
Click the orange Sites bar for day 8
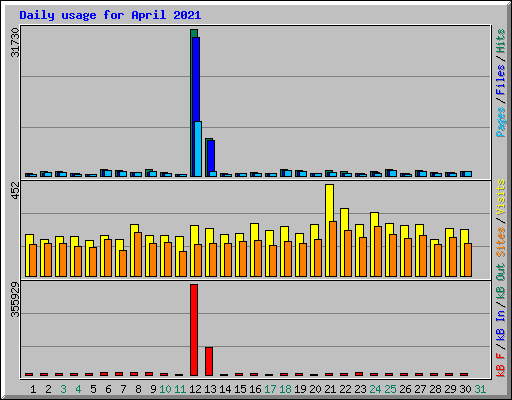pos(138,254)
